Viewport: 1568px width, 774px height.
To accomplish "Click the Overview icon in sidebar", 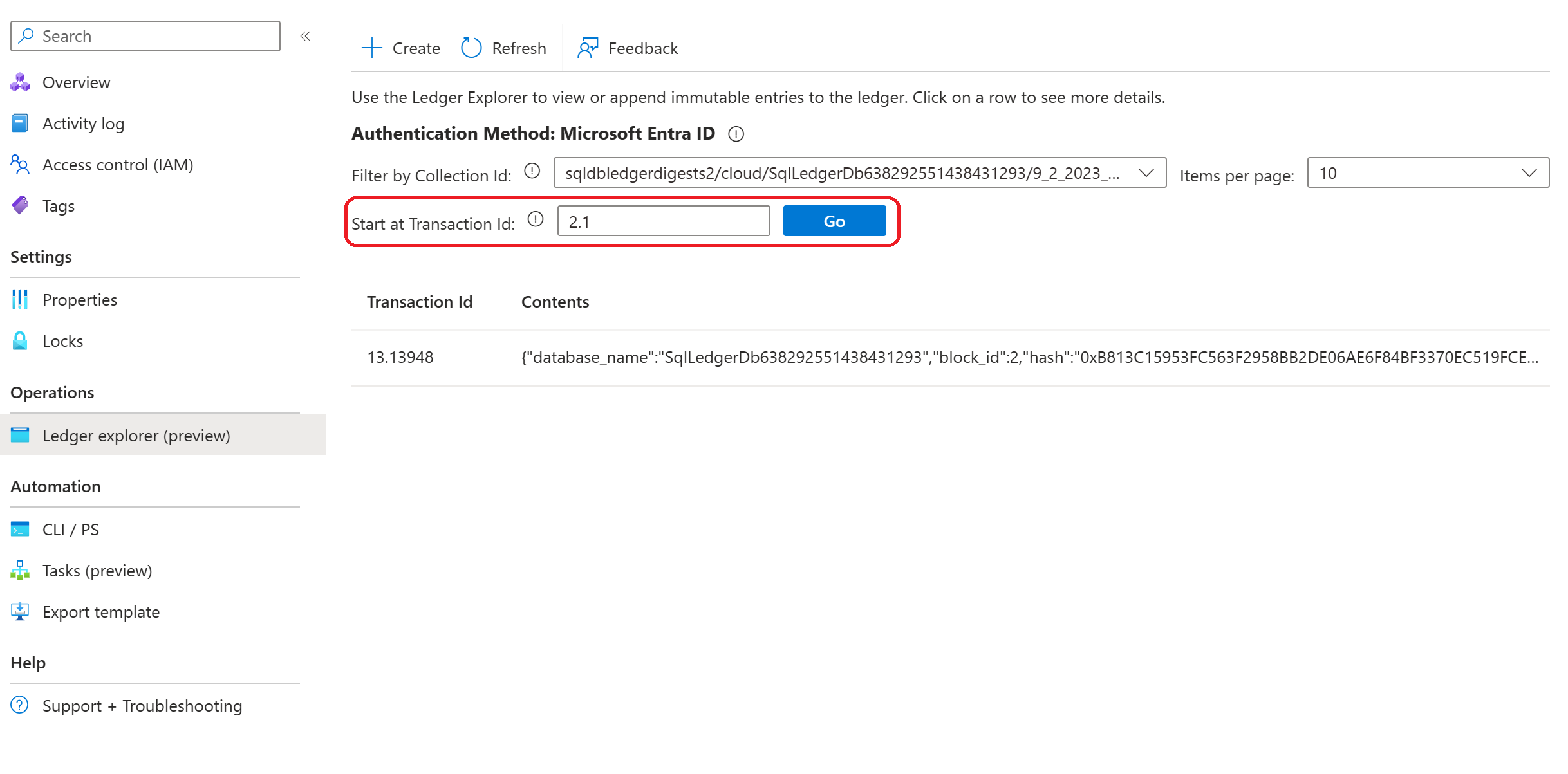I will (x=20, y=82).
